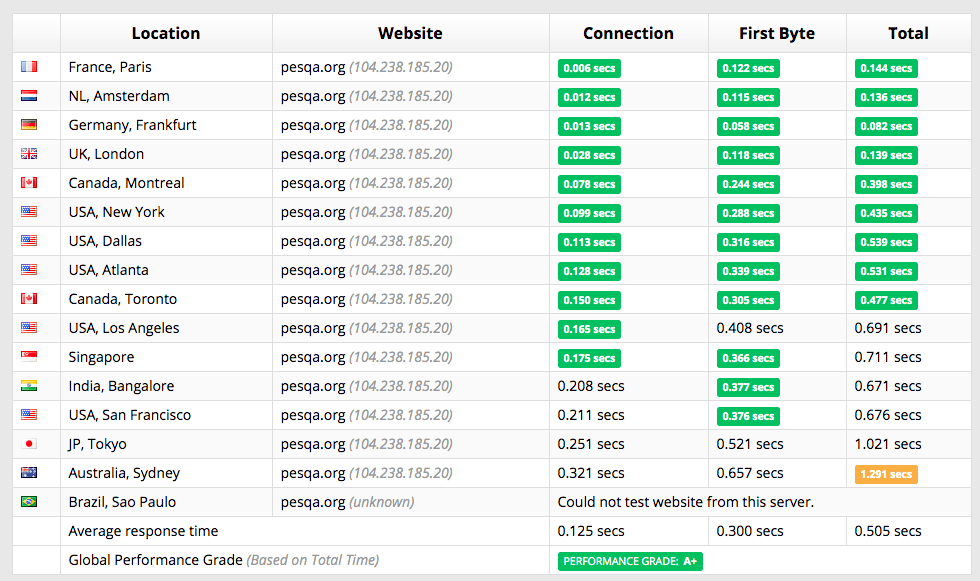
Task: Select the 'Australia, Sydney' location cell
Action: click(166, 473)
